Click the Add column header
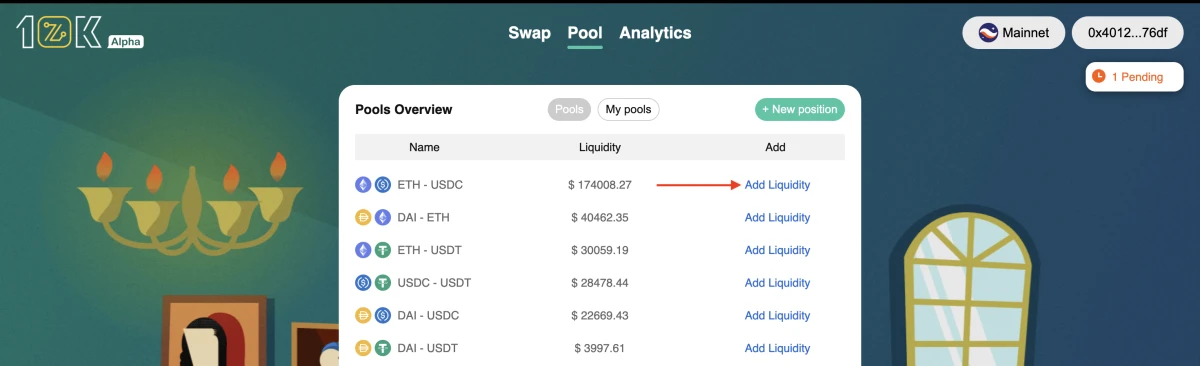The height and width of the screenshot is (366, 1200). pyautogui.click(x=776, y=147)
